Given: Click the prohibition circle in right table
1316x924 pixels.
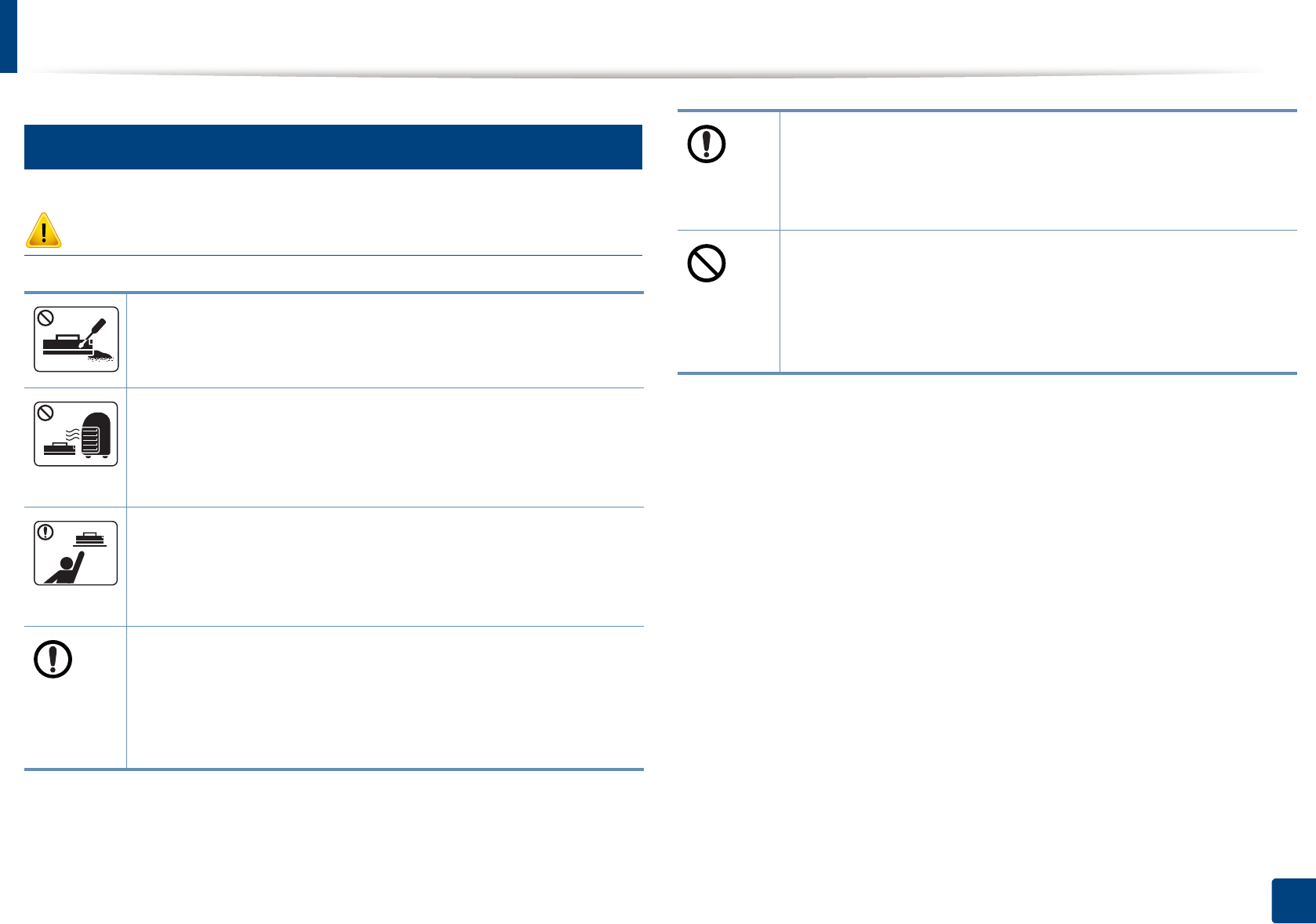Looking at the screenshot, I should 706,264.
